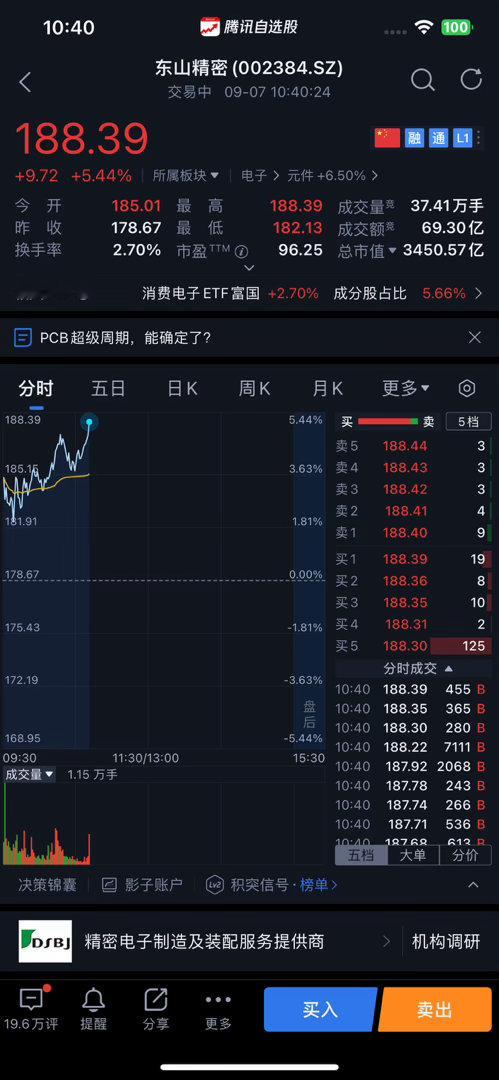Switch to 日K chart tab

click(x=182, y=388)
